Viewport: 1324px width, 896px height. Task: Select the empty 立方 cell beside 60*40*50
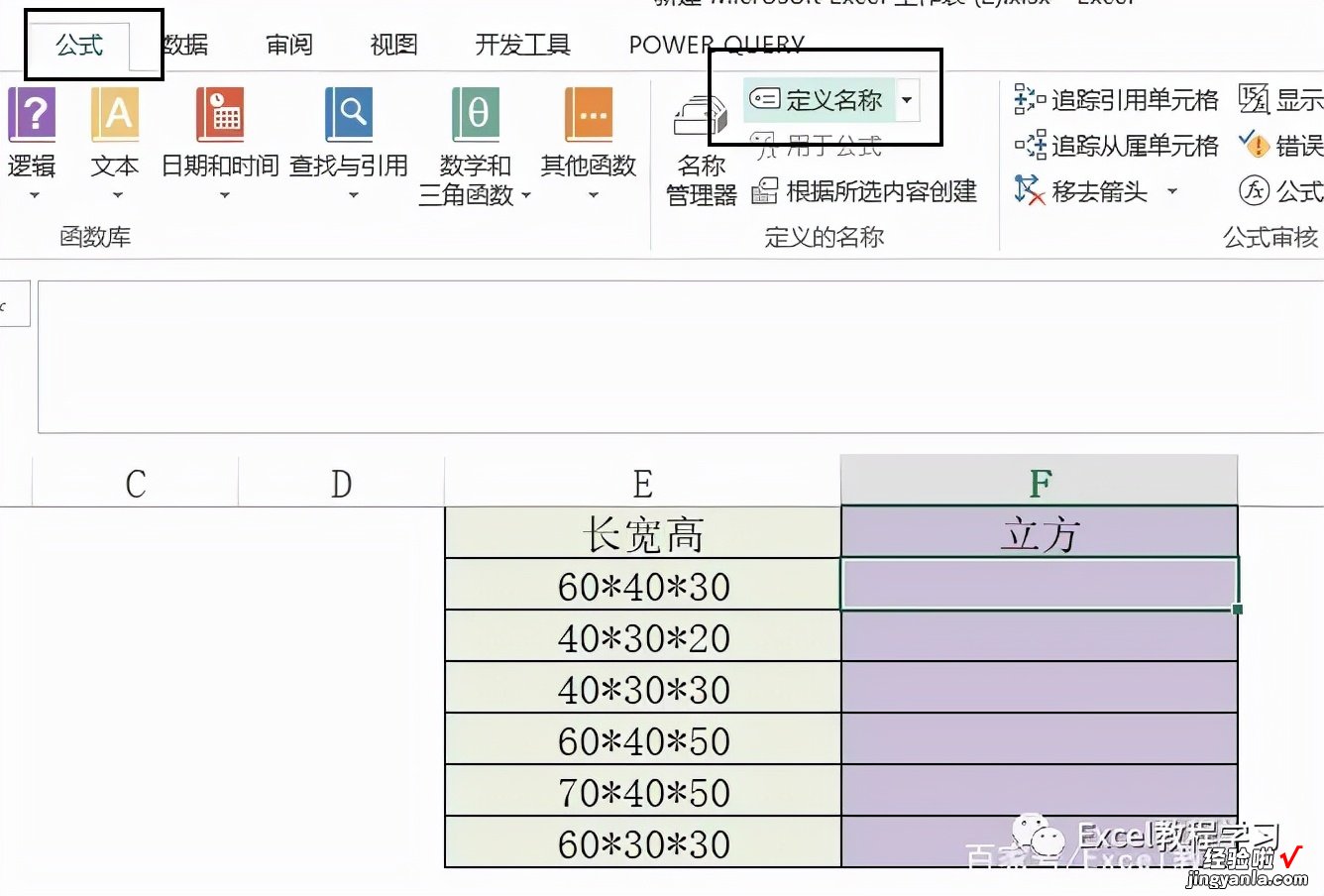(1040, 739)
